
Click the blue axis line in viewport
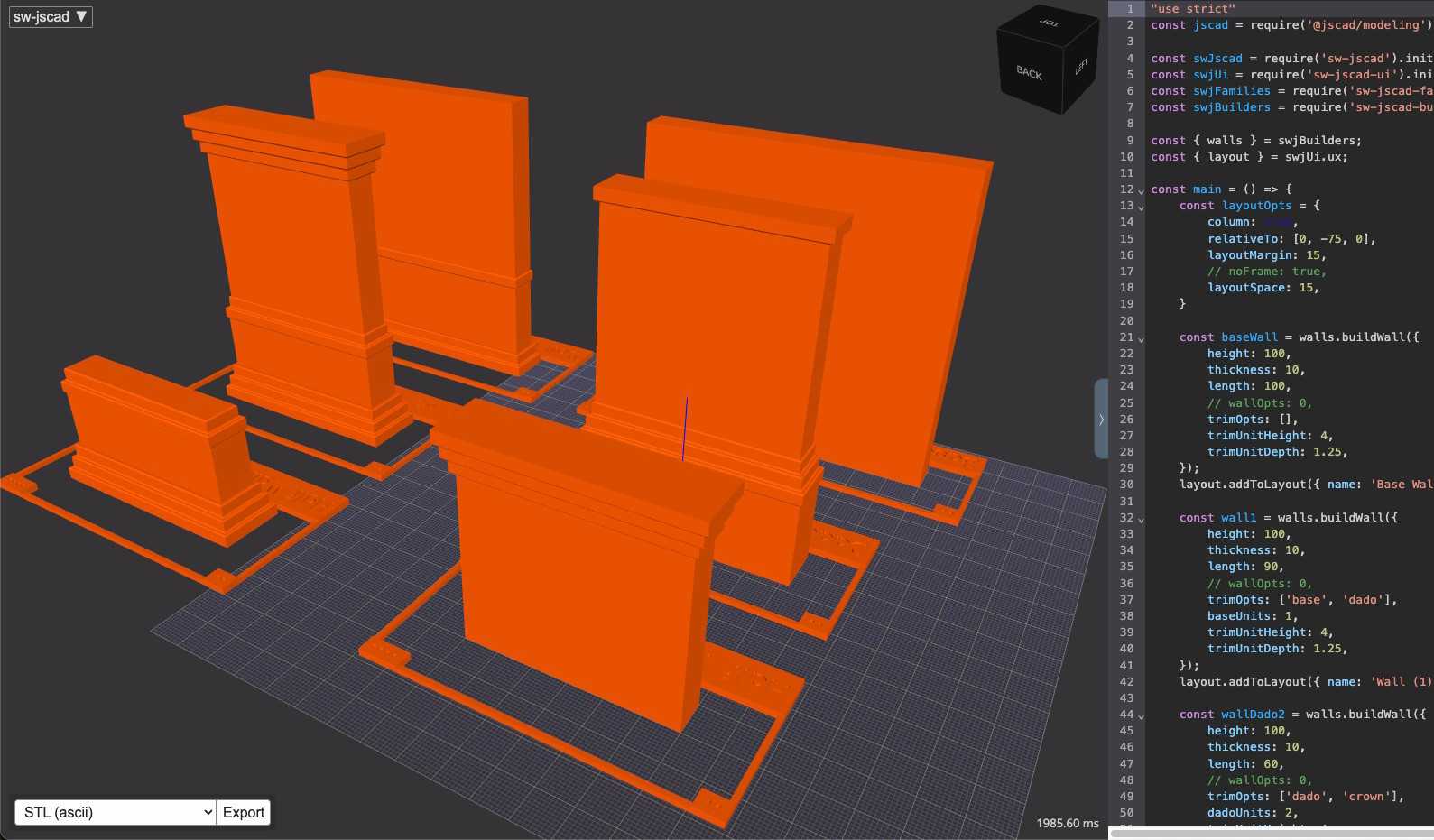click(685, 429)
